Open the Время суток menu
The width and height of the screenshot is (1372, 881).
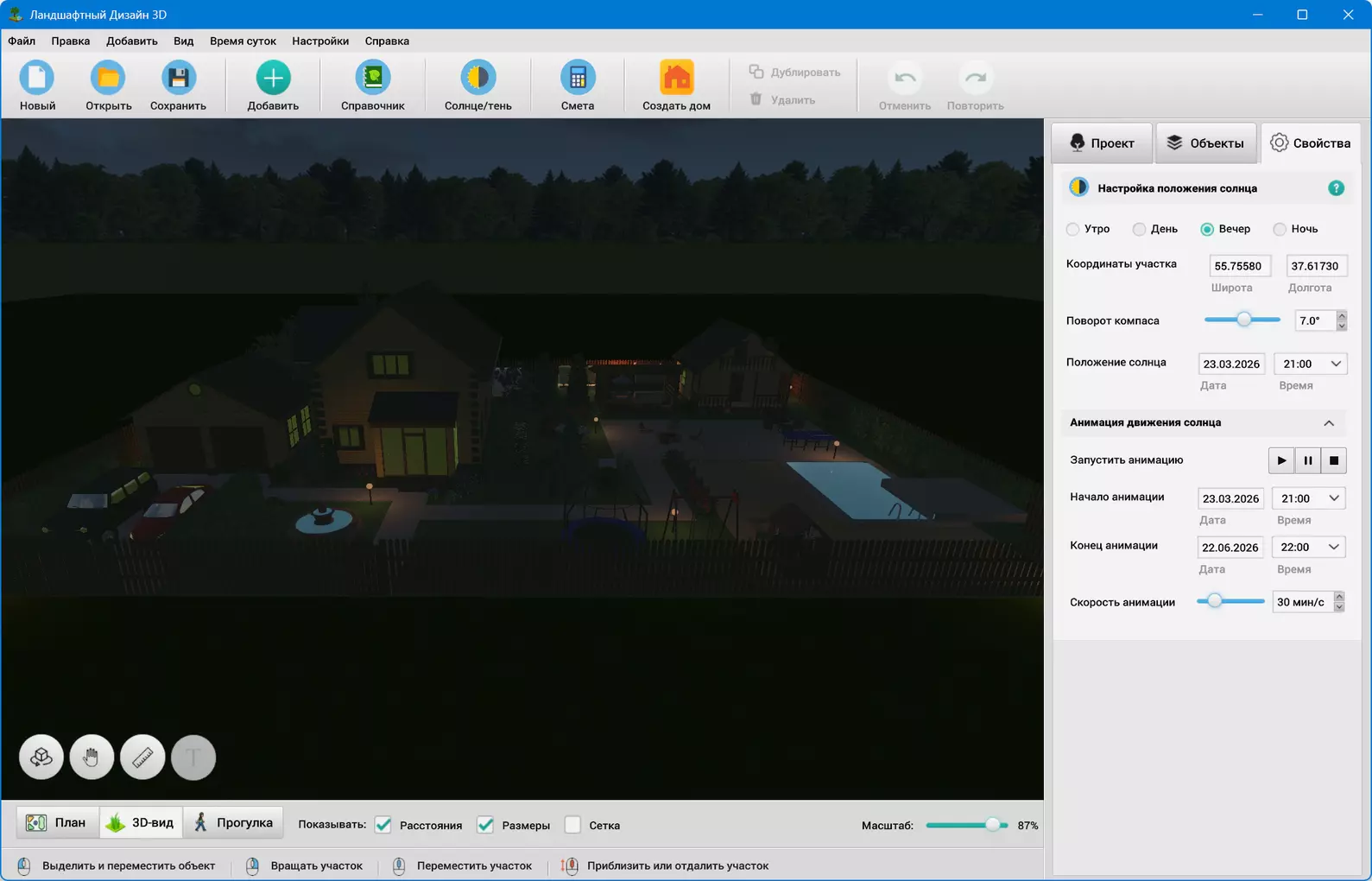243,41
